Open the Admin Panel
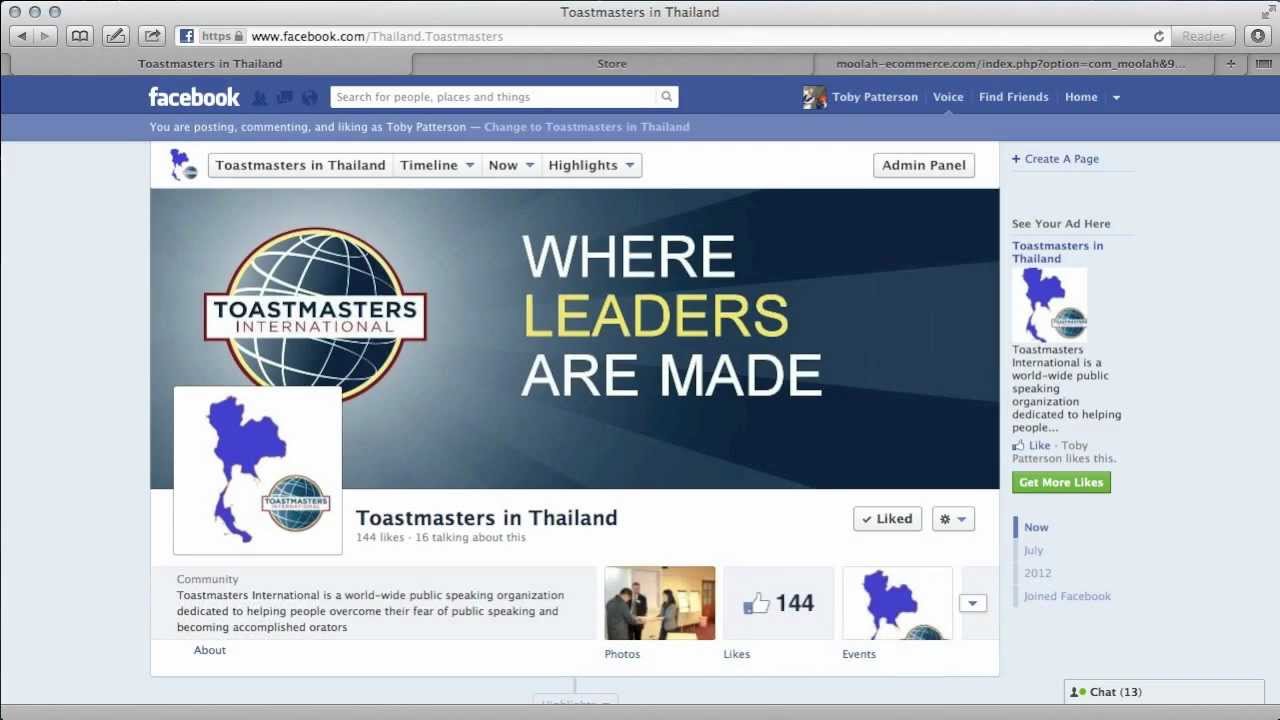 [924, 165]
